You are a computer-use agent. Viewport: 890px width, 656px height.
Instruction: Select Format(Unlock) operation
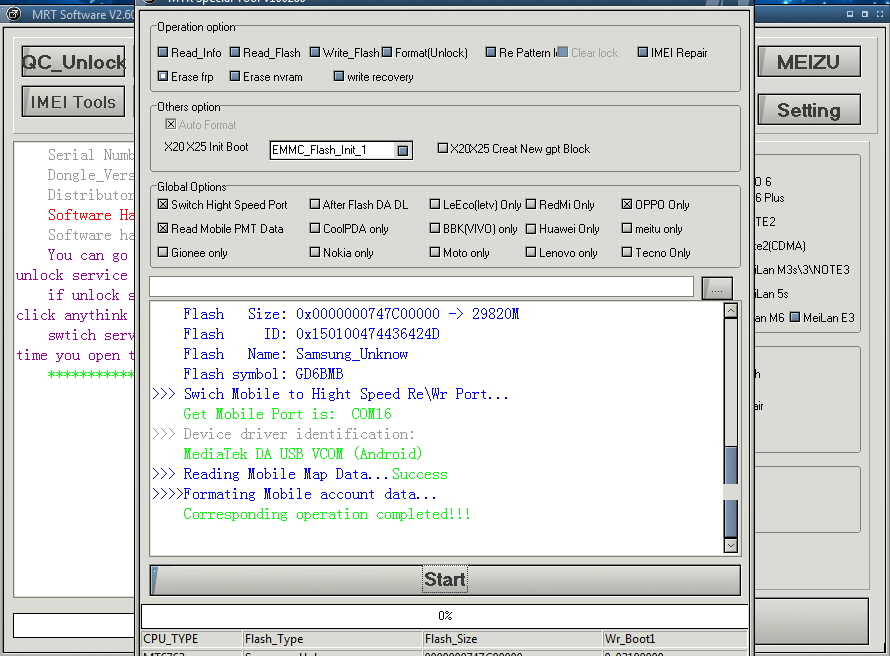click(x=387, y=52)
